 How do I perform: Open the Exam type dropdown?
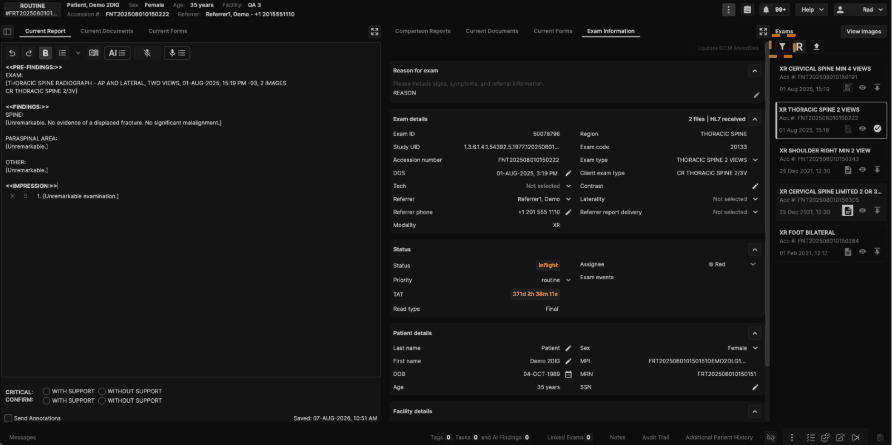point(755,160)
